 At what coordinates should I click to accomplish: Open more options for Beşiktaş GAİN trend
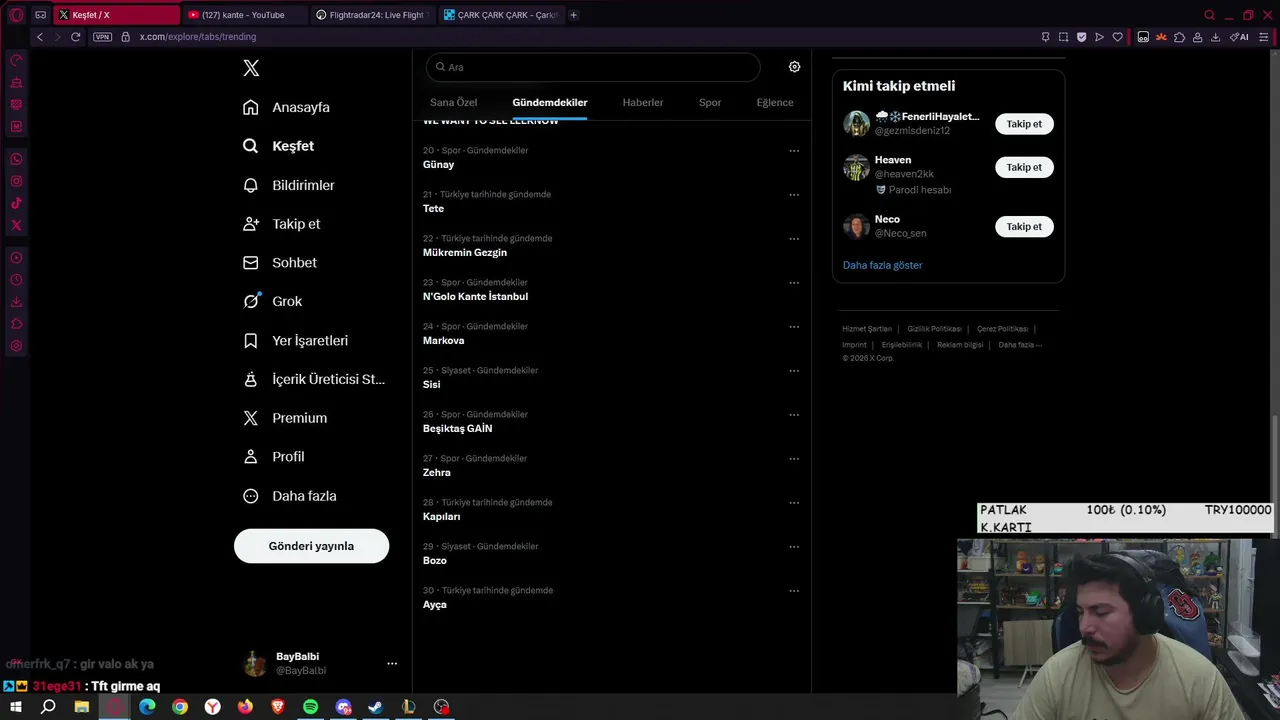tap(794, 415)
